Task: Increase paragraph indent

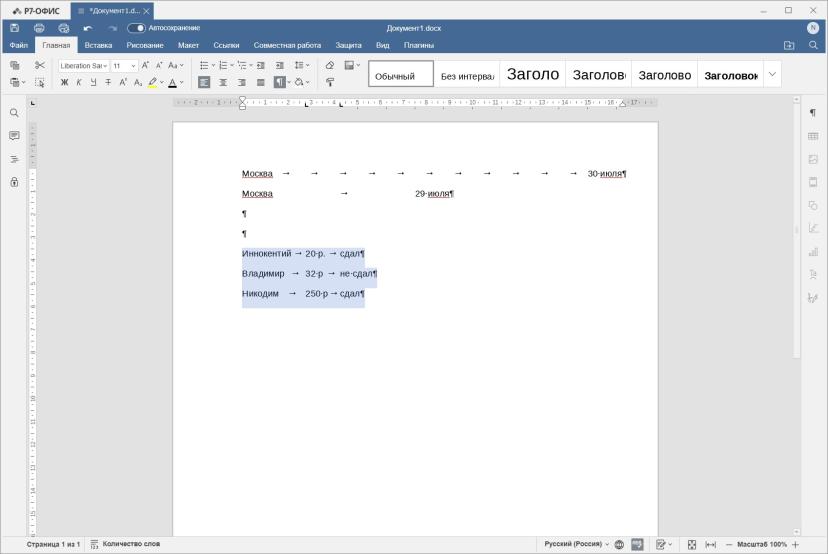Action: pyautogui.click(x=280, y=65)
